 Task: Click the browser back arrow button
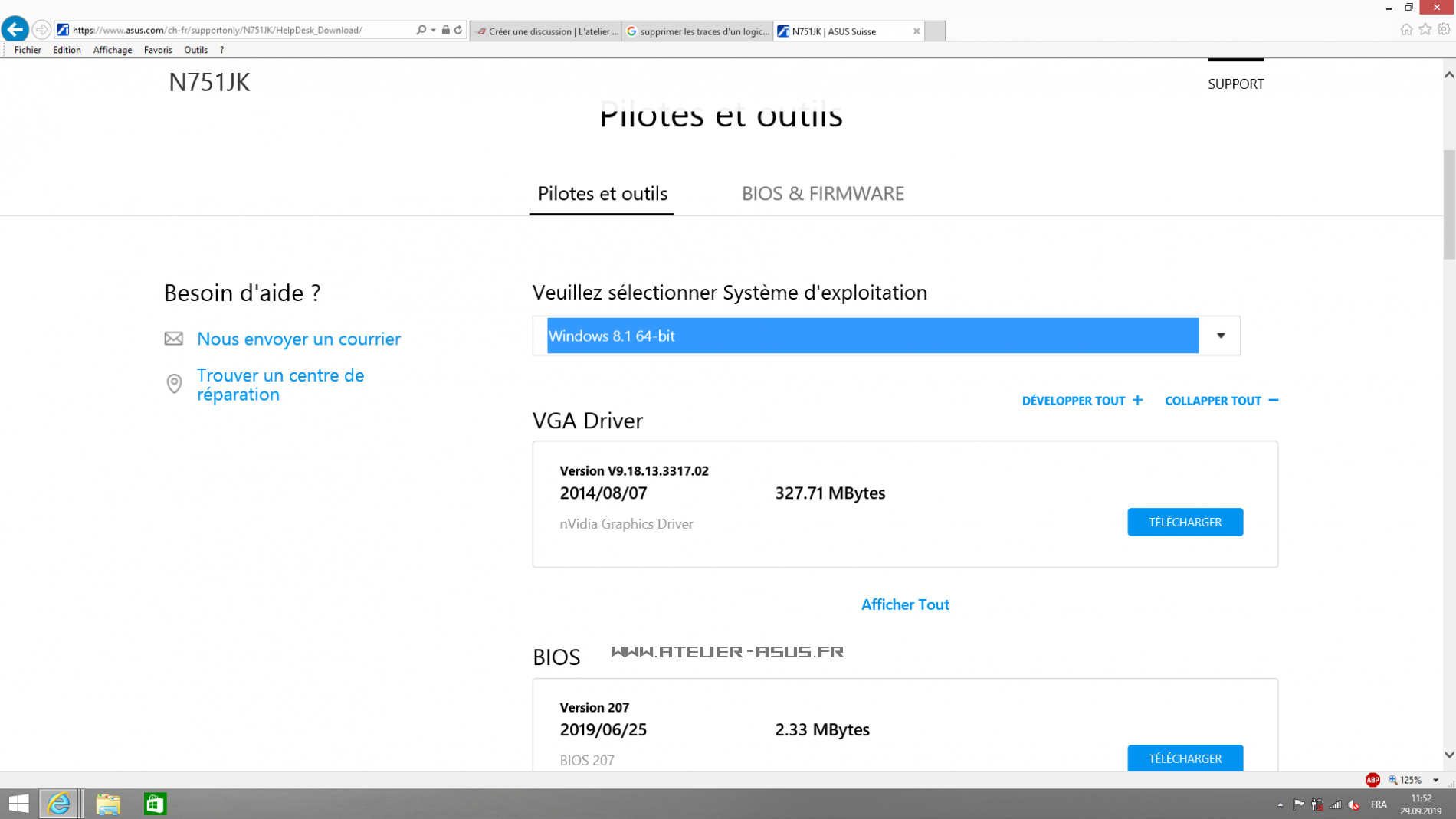15,30
